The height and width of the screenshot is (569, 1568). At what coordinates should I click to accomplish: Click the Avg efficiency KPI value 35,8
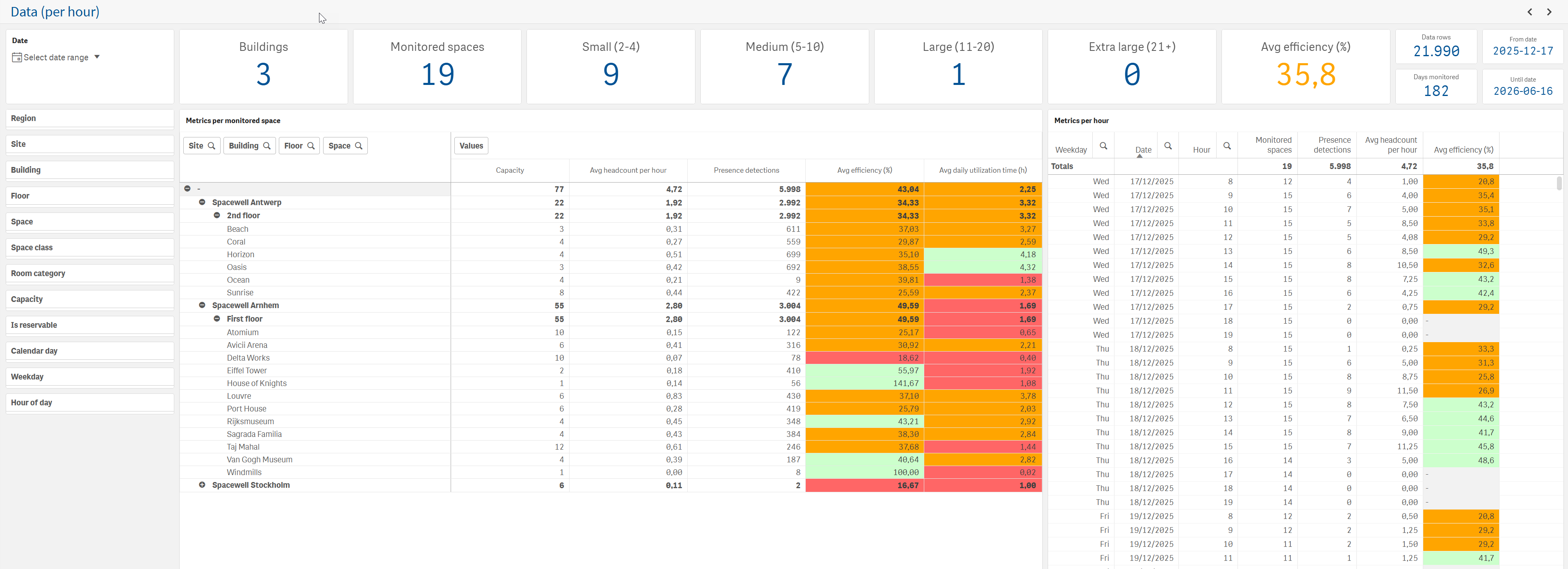coord(1306,75)
